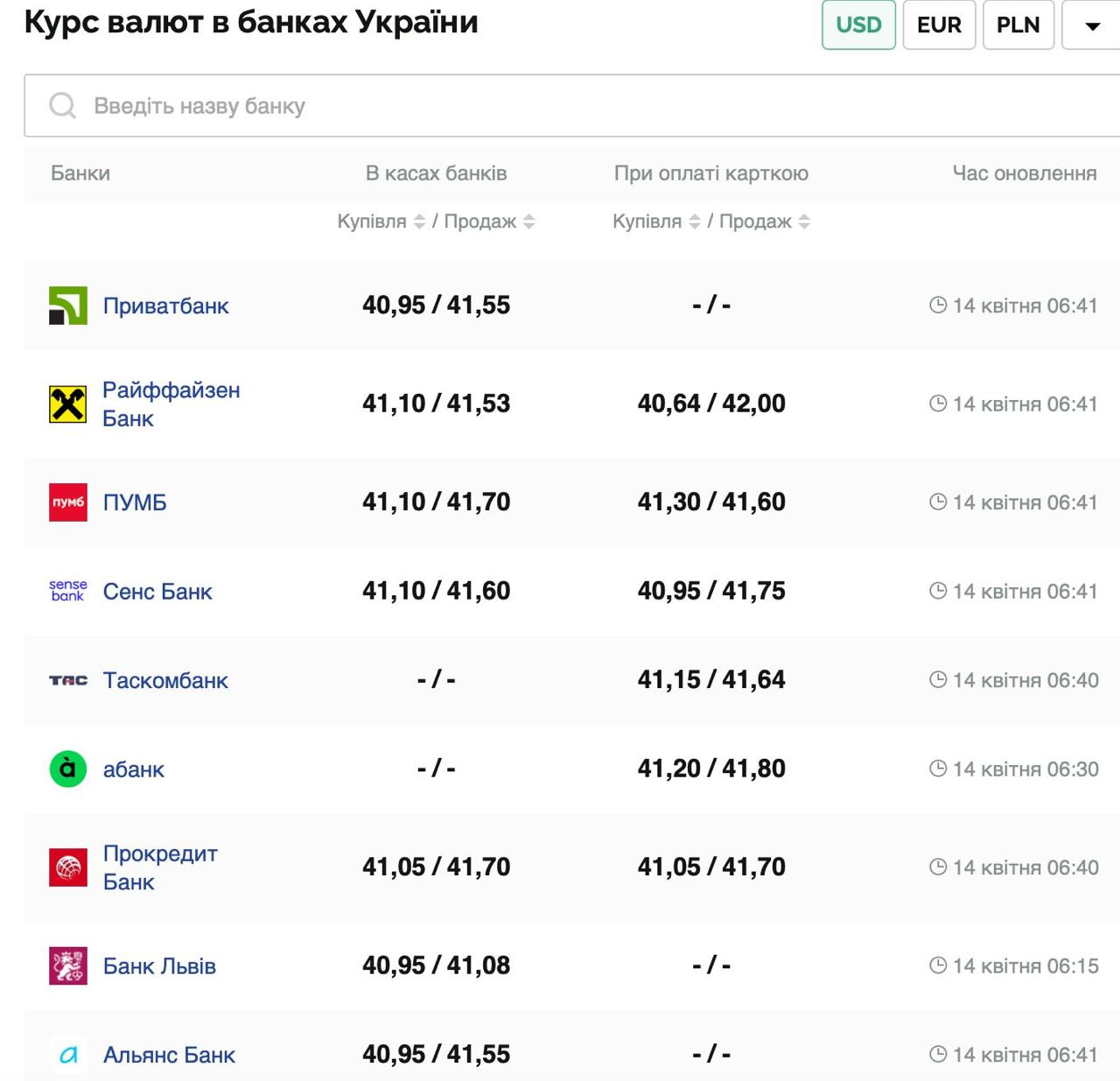Viewport: 1120px width, 1081px height.
Task: Switch to the EUR currency tab
Action: [939, 25]
